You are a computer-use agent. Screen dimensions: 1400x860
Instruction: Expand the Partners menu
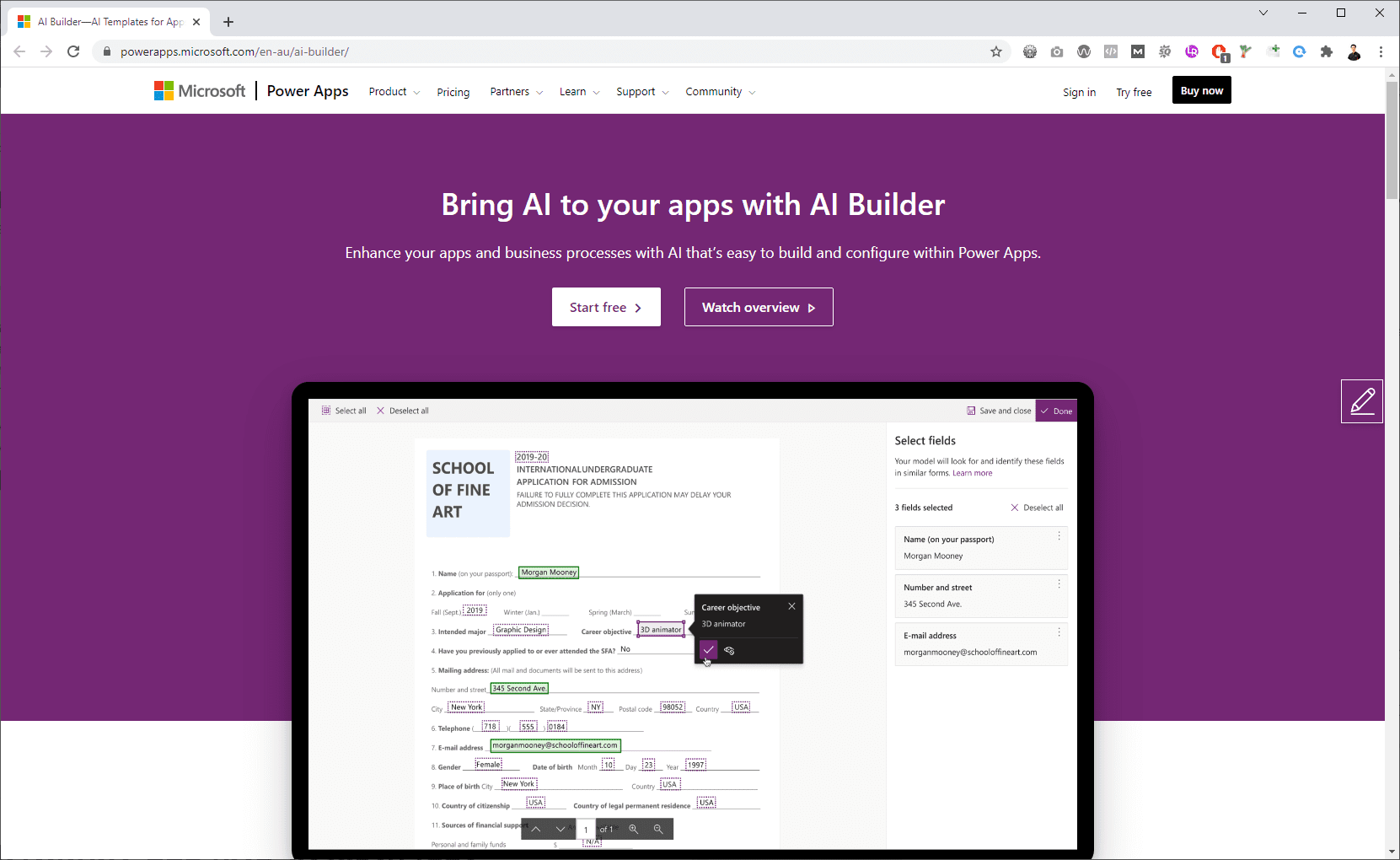point(516,92)
